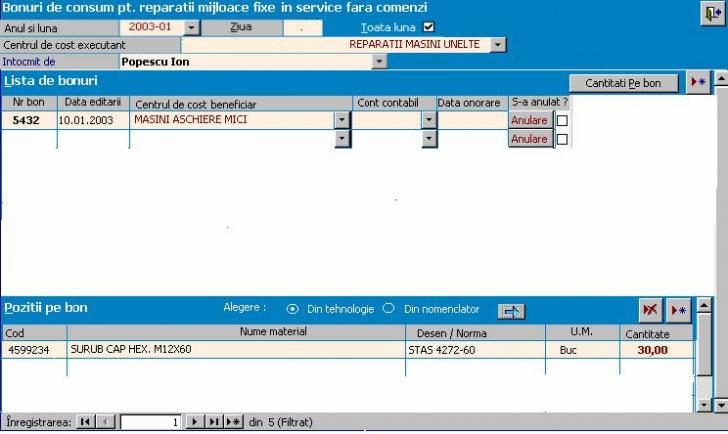The width and height of the screenshot is (728, 434).
Task: Go to next record in navigator
Action: (195, 422)
